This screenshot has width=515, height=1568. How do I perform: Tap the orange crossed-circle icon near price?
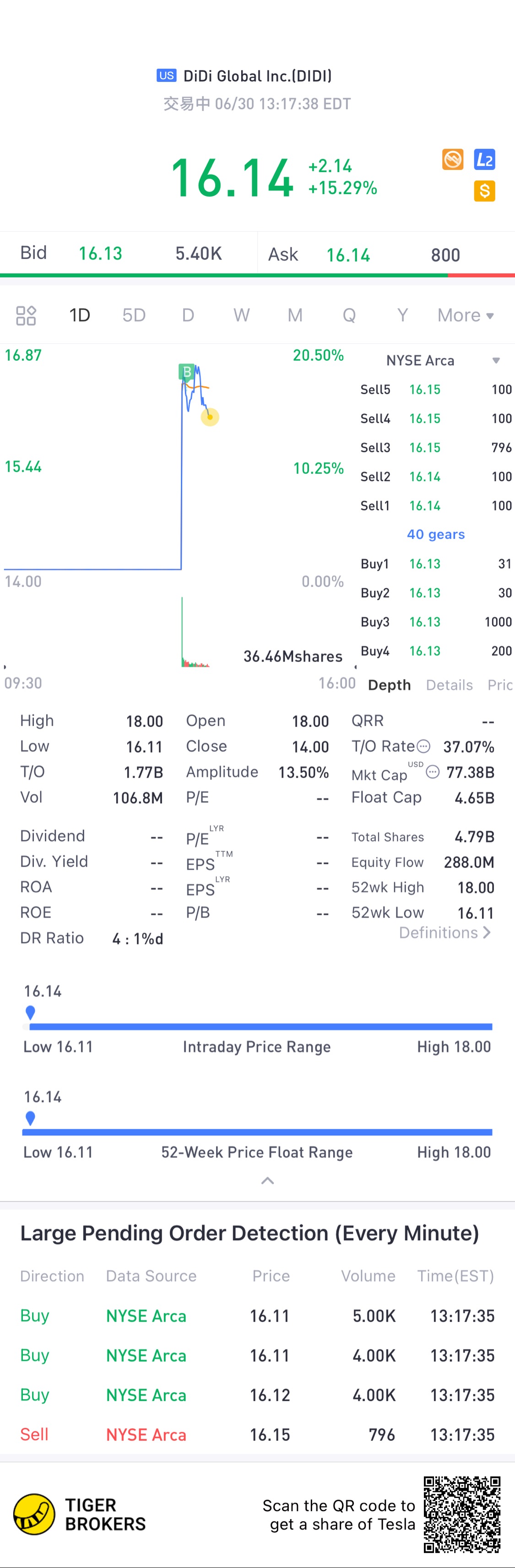click(x=452, y=159)
